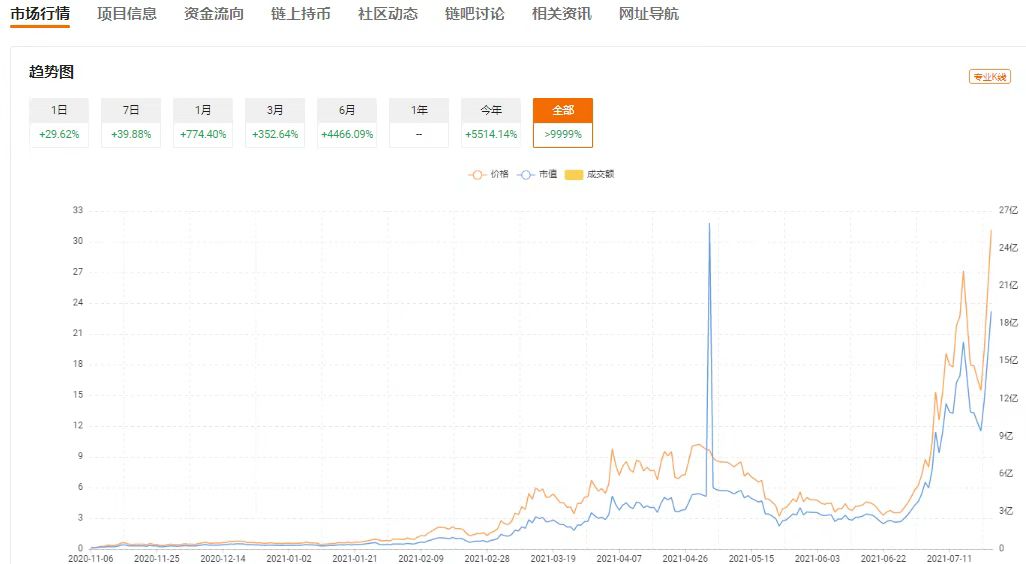Click the 2021-02-09 axis date label

(421, 559)
